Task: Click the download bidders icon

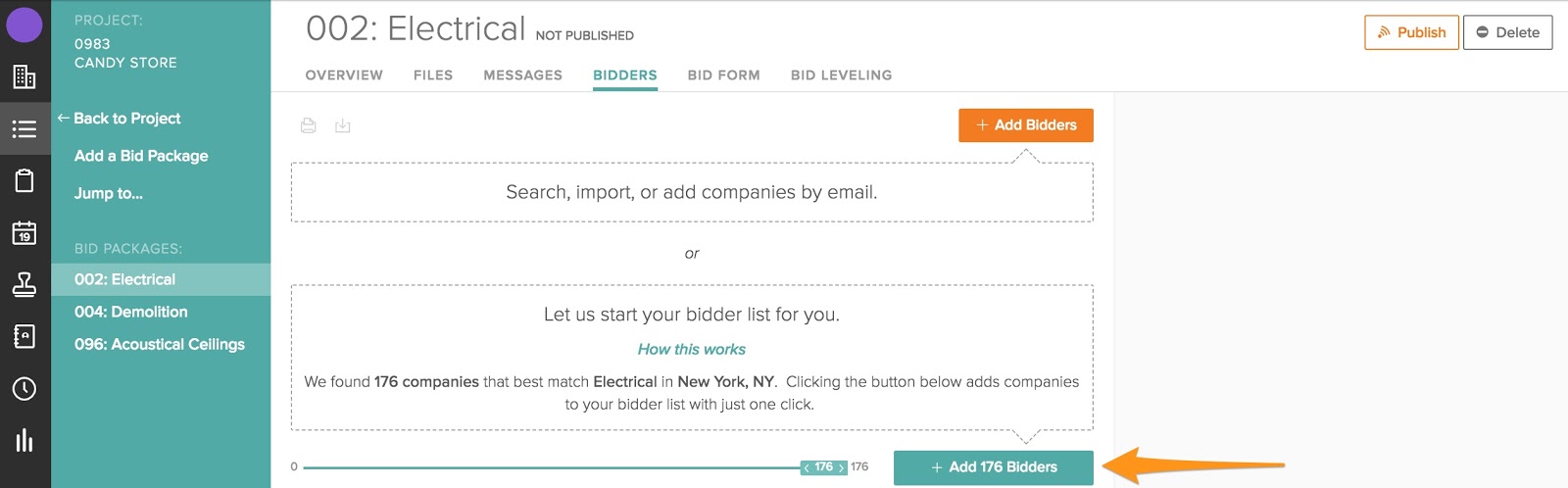Action: [x=342, y=125]
